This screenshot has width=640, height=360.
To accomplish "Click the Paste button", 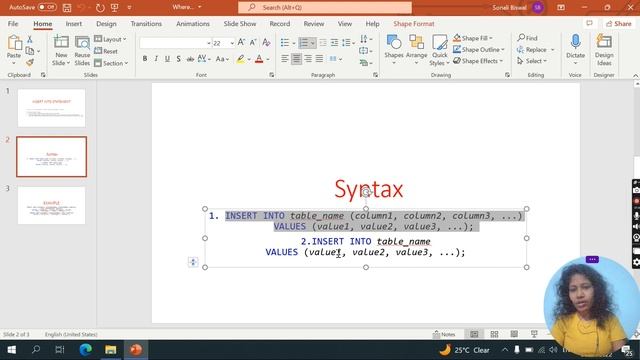I will coord(14,49).
